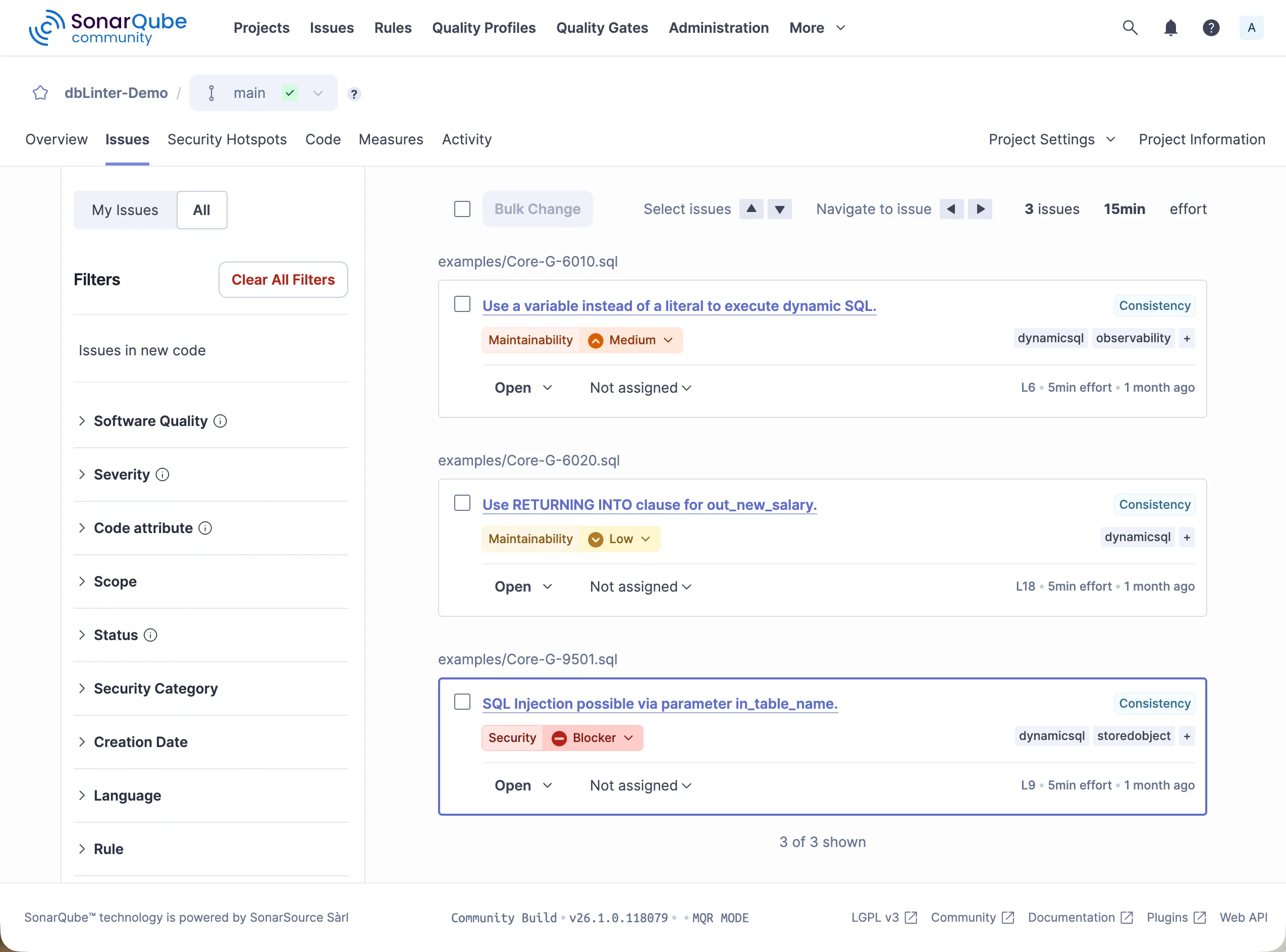Switch to the Security Hotspots tab

(x=227, y=139)
